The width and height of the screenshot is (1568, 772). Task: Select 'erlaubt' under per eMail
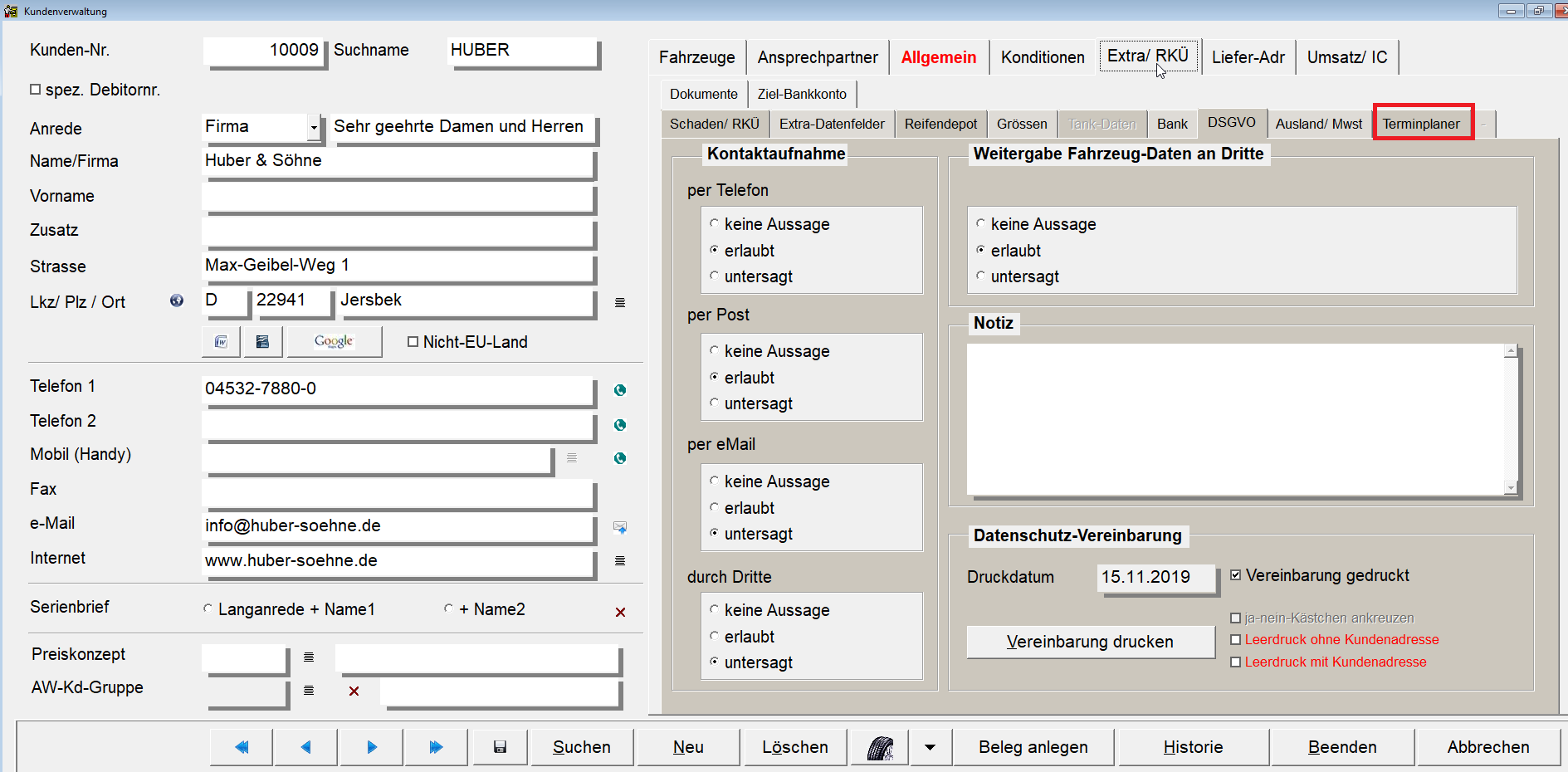coord(714,508)
